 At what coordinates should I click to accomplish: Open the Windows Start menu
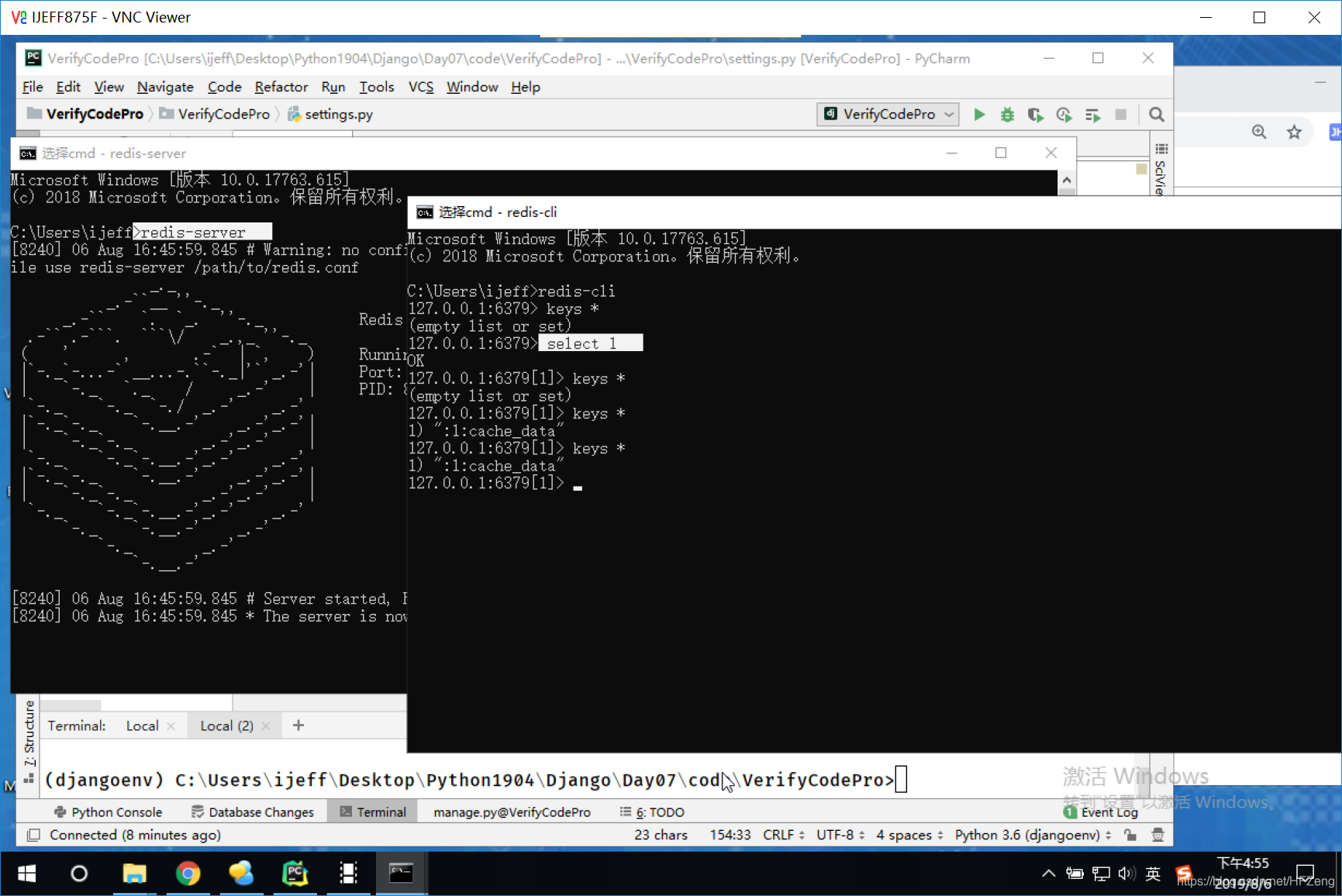[x=27, y=874]
